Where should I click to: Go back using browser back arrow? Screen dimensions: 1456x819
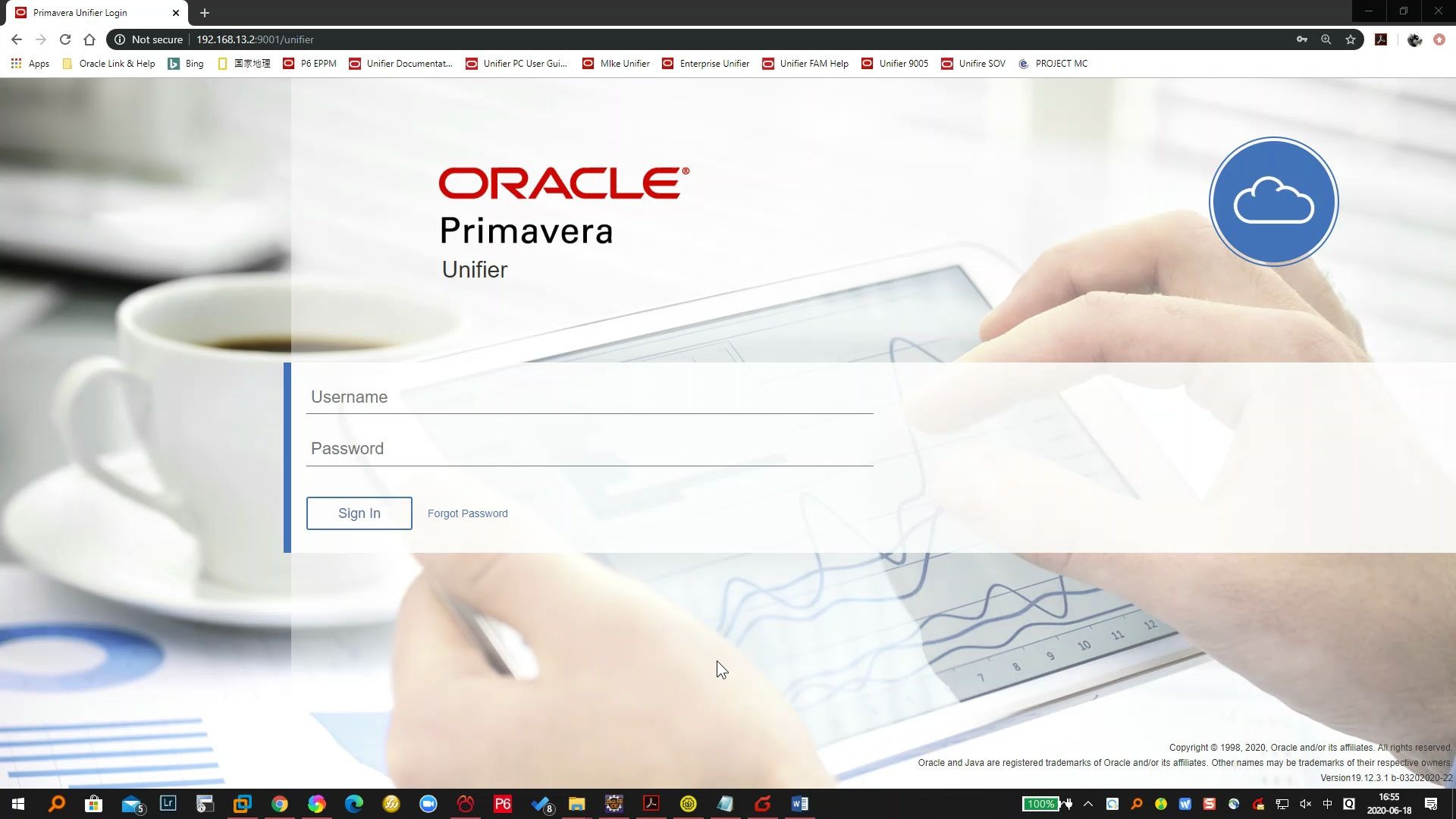click(17, 39)
